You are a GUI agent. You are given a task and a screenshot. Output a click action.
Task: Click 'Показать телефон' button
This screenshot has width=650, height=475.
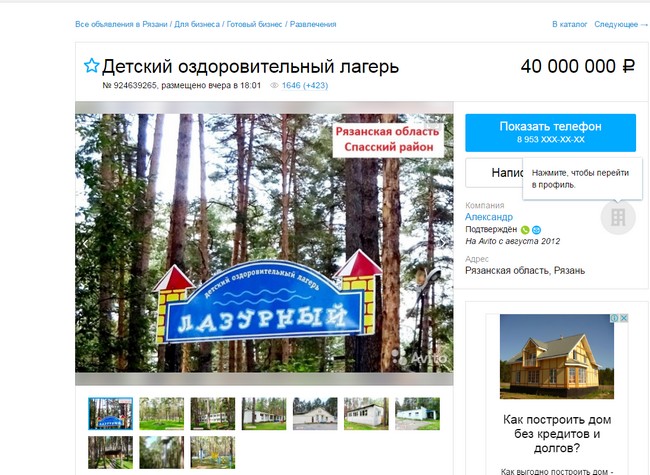coord(550,133)
